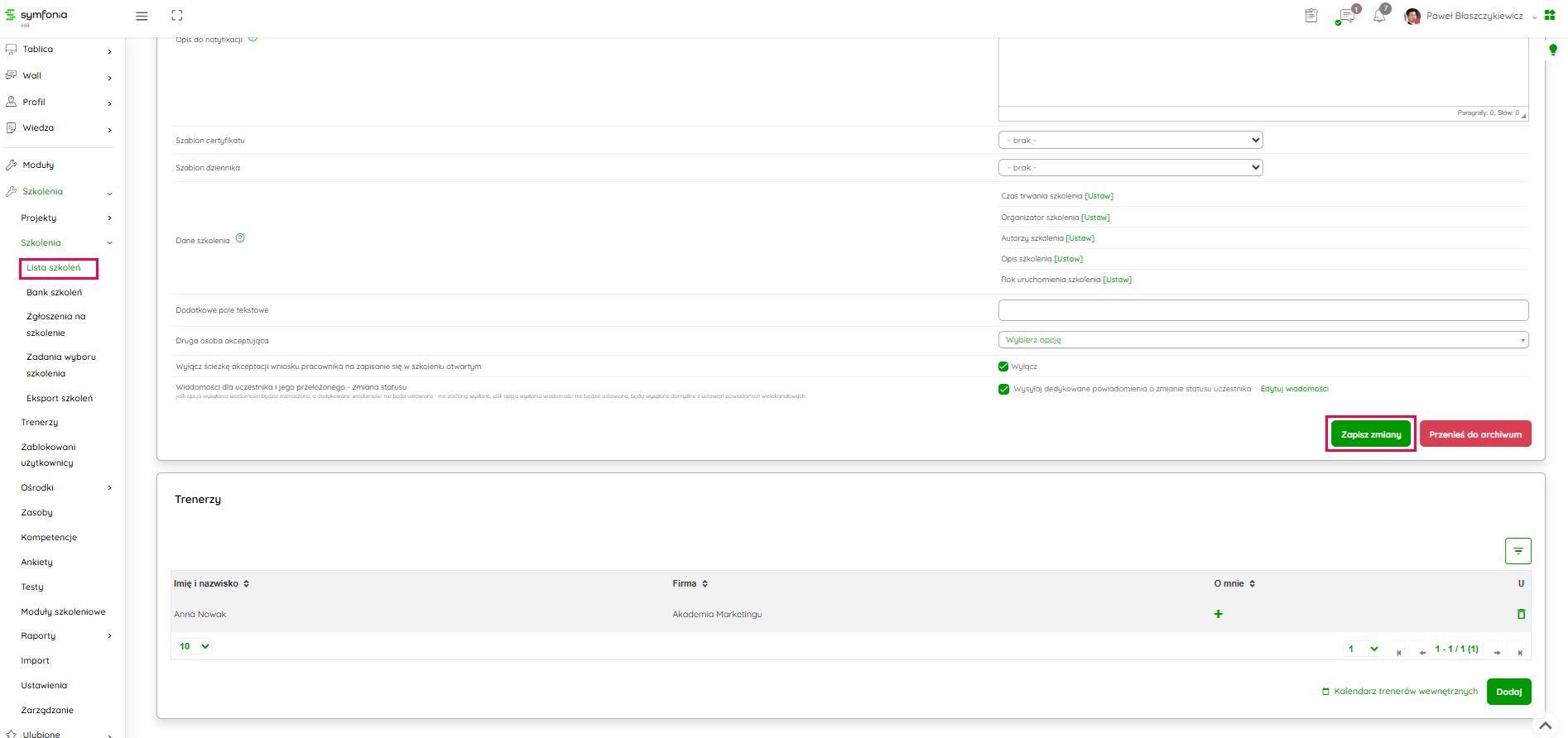Open Bank szkoleń in sidebar
Viewport: 1568px width, 738px height.
coord(54,292)
